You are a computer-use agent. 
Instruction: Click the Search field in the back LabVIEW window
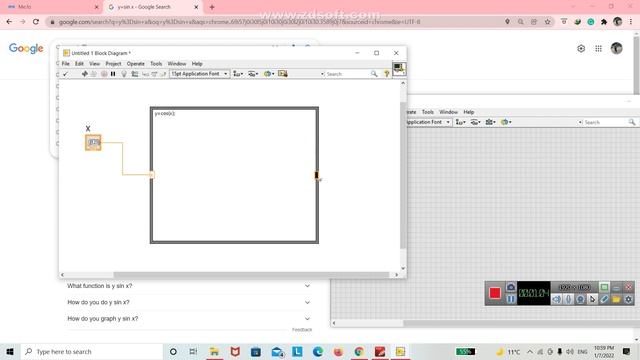point(605,122)
